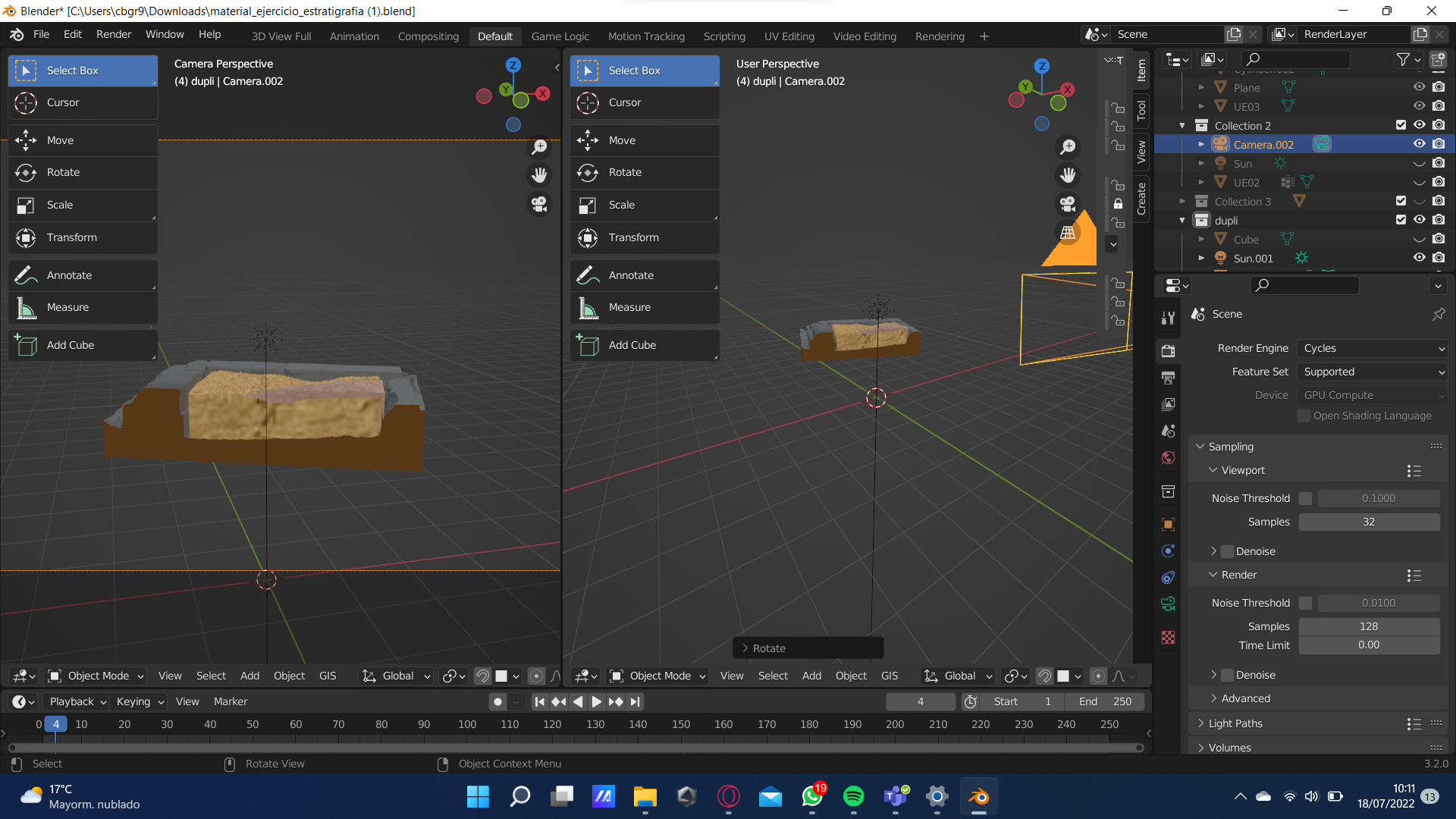Enable the Open Shading Language checkbox

pyautogui.click(x=1304, y=416)
